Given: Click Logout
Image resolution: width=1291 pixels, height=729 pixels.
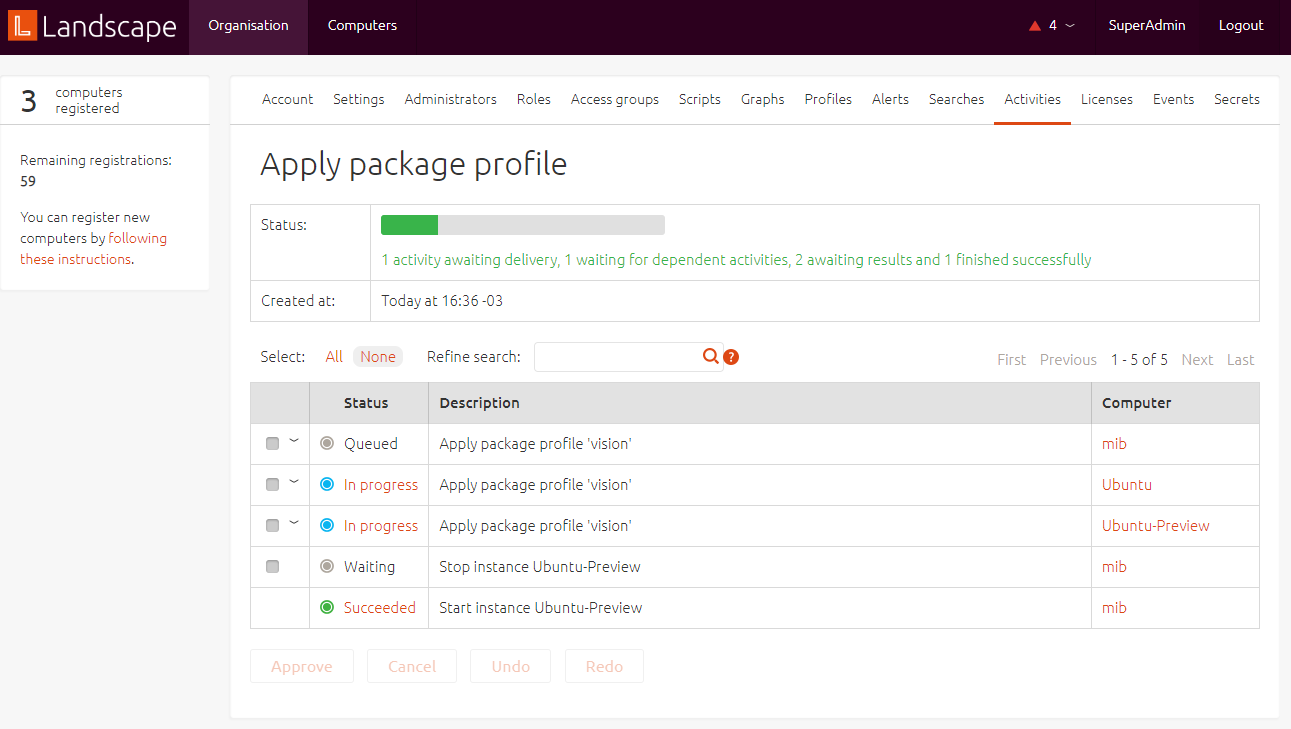Looking at the screenshot, I should [1241, 26].
